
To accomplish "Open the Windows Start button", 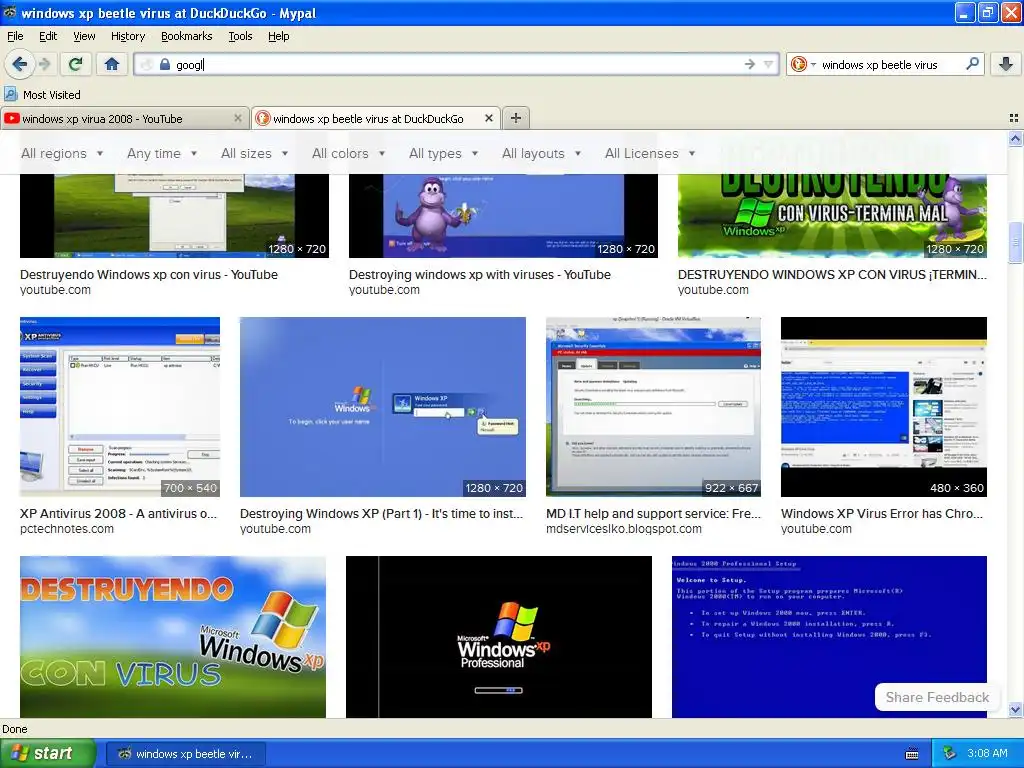I will point(47,753).
